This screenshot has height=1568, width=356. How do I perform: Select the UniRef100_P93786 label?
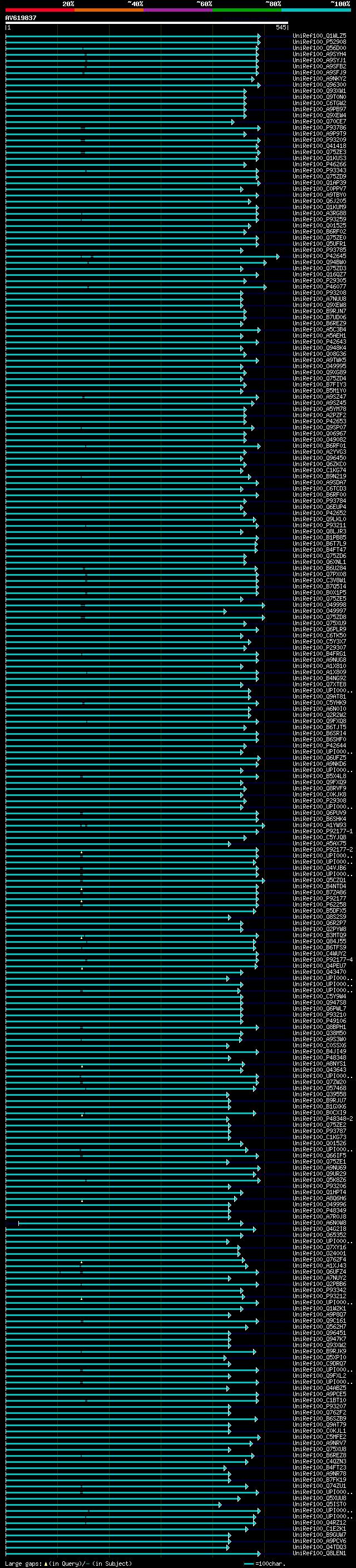tap(319, 128)
